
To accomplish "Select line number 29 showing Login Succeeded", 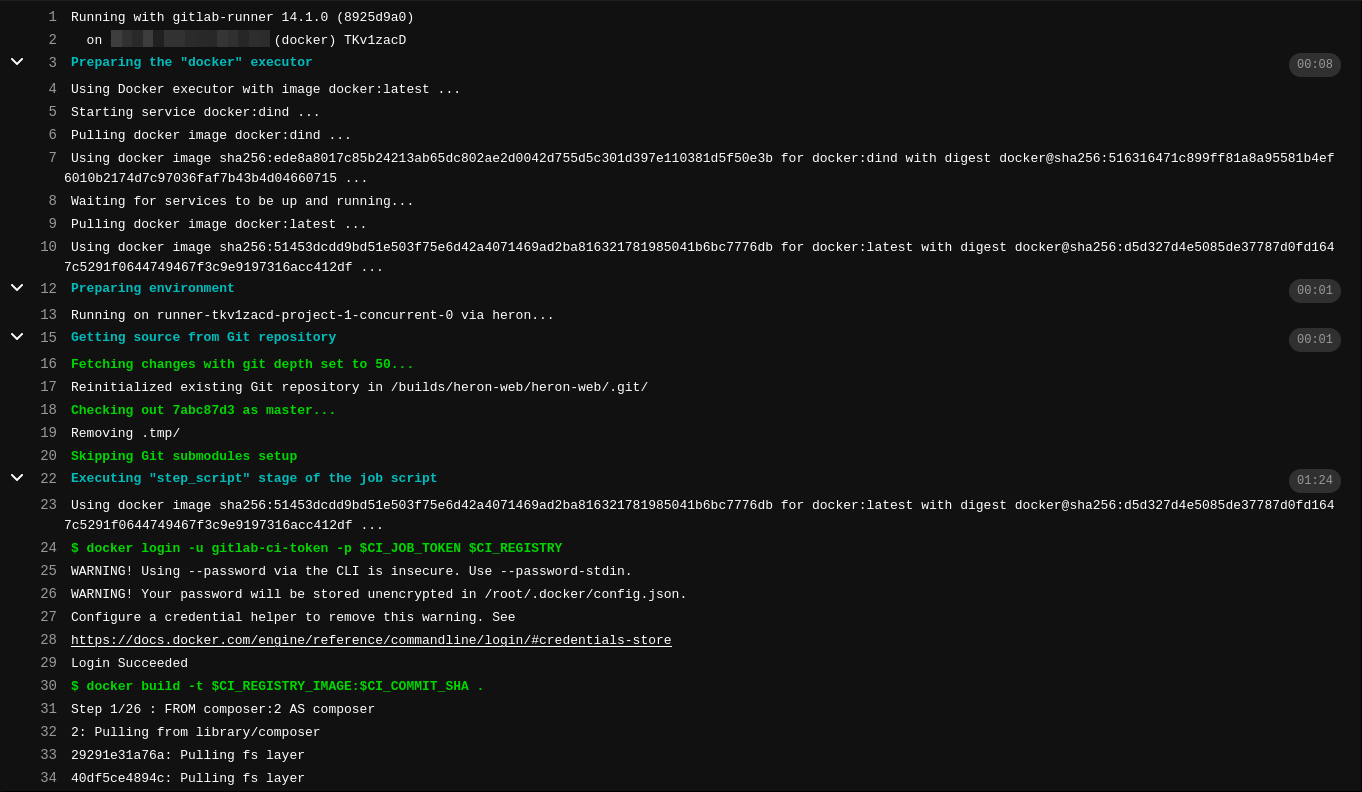I will click(x=47, y=663).
